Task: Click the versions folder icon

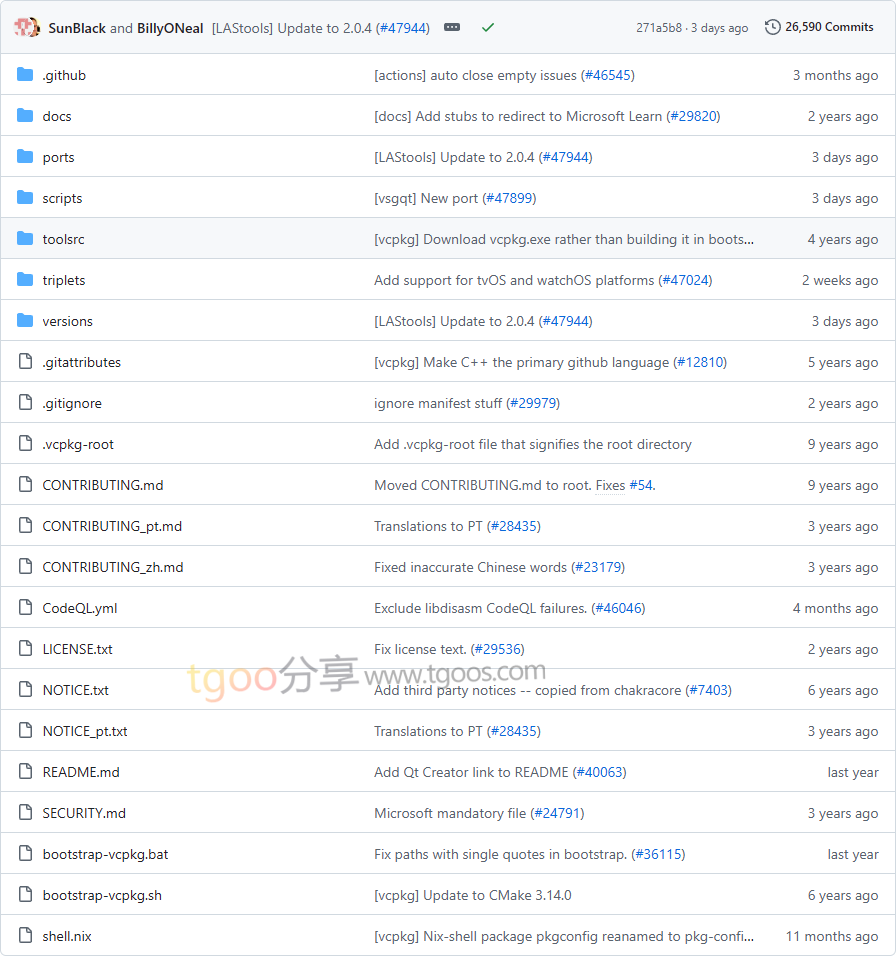Action: point(25,321)
